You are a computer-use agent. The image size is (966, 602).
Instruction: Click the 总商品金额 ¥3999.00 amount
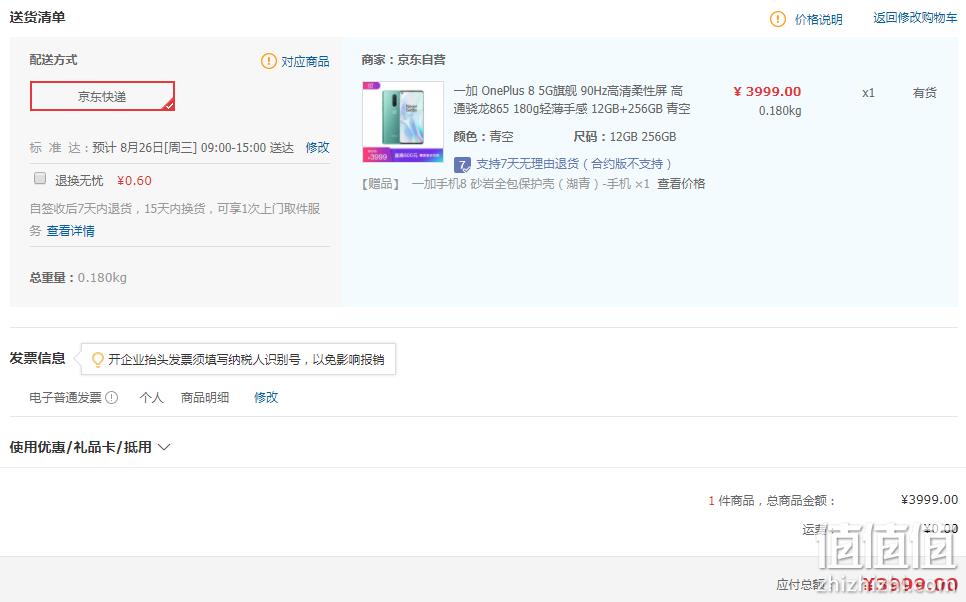click(x=929, y=500)
